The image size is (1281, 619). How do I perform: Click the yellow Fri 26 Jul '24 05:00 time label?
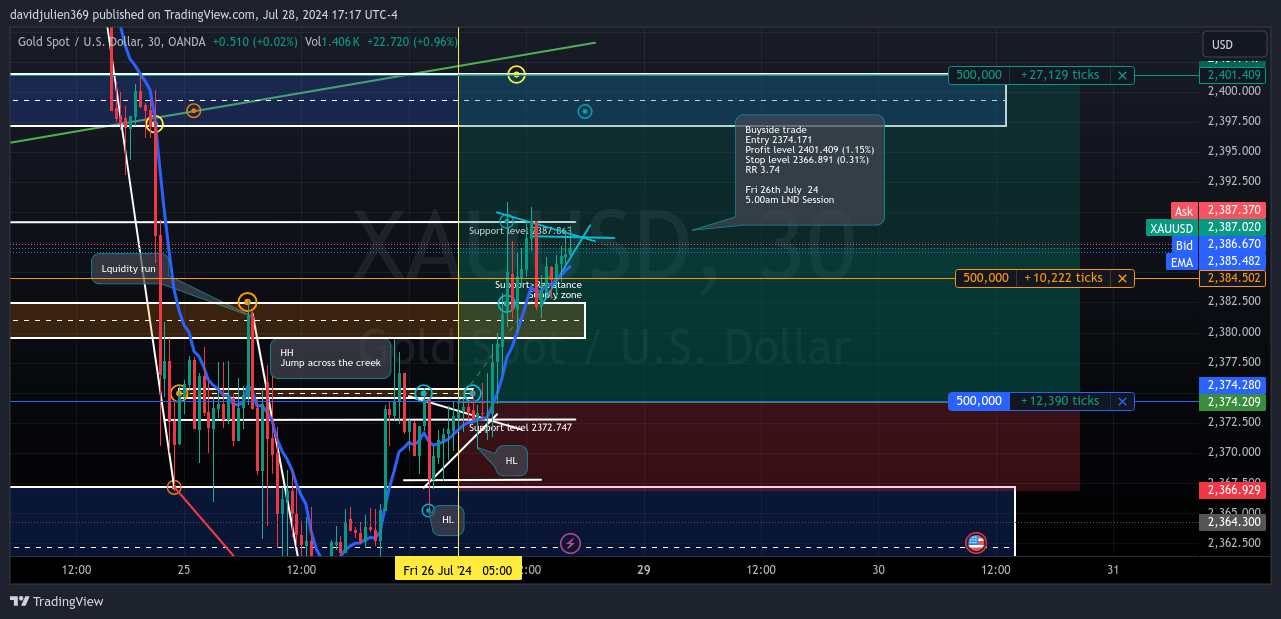pos(458,570)
